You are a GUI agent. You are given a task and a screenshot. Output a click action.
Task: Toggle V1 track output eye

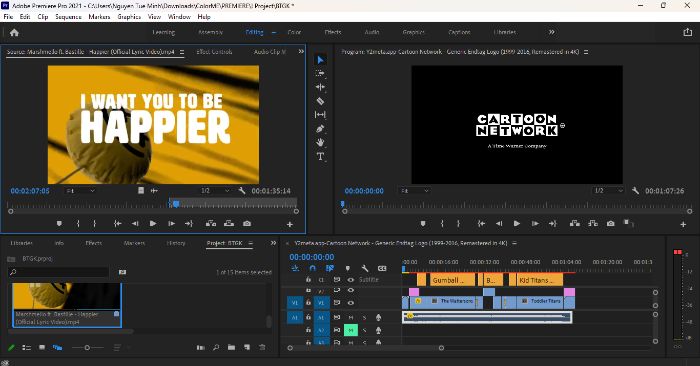[x=350, y=303]
